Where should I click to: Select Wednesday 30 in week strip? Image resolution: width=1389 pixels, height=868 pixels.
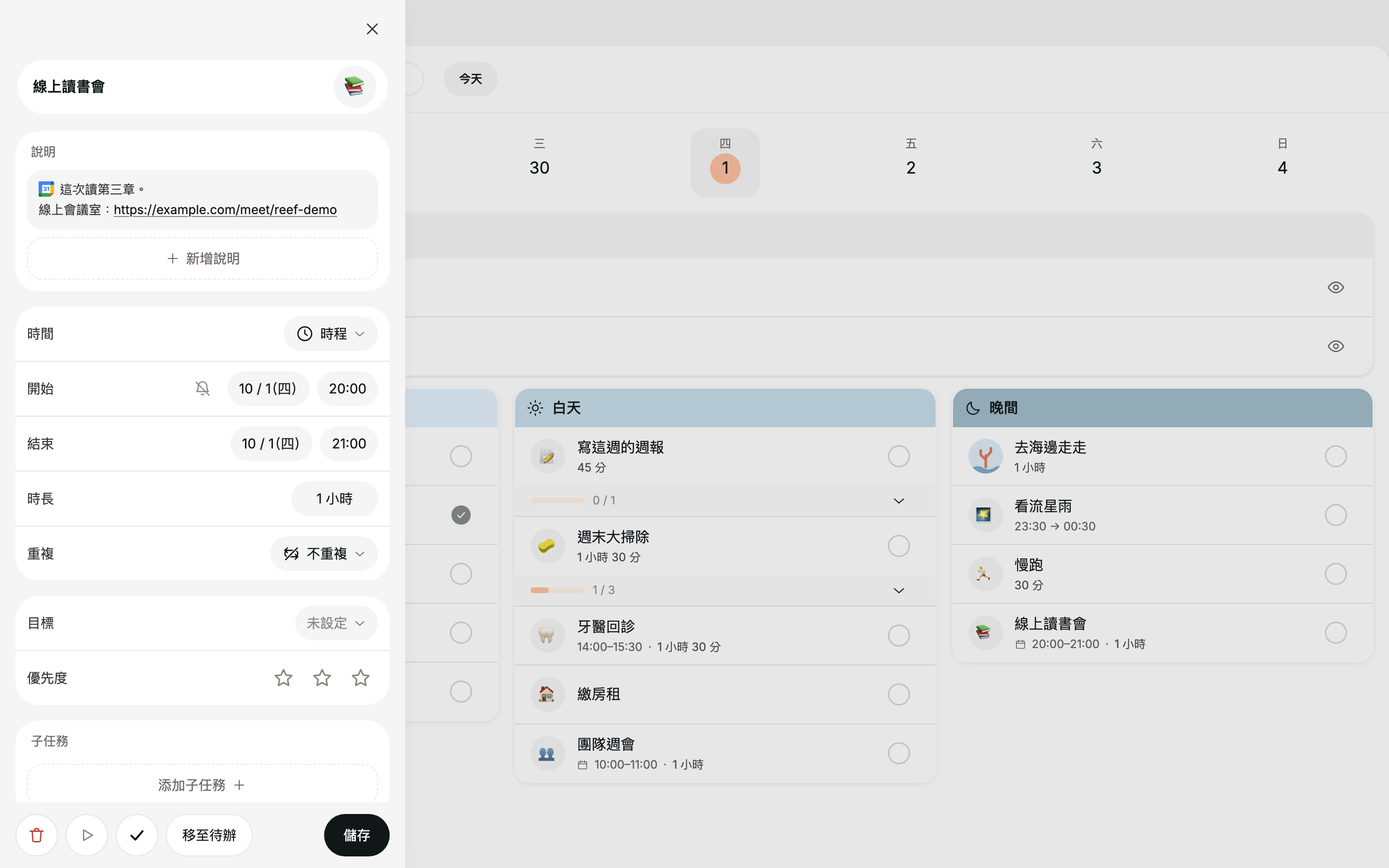click(539, 163)
